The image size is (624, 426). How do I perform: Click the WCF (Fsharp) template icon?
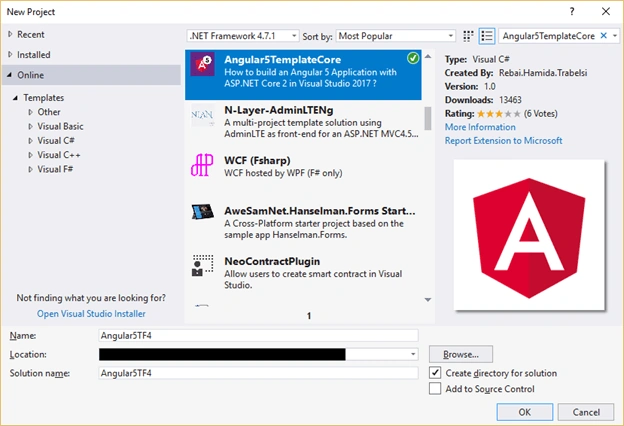202,165
